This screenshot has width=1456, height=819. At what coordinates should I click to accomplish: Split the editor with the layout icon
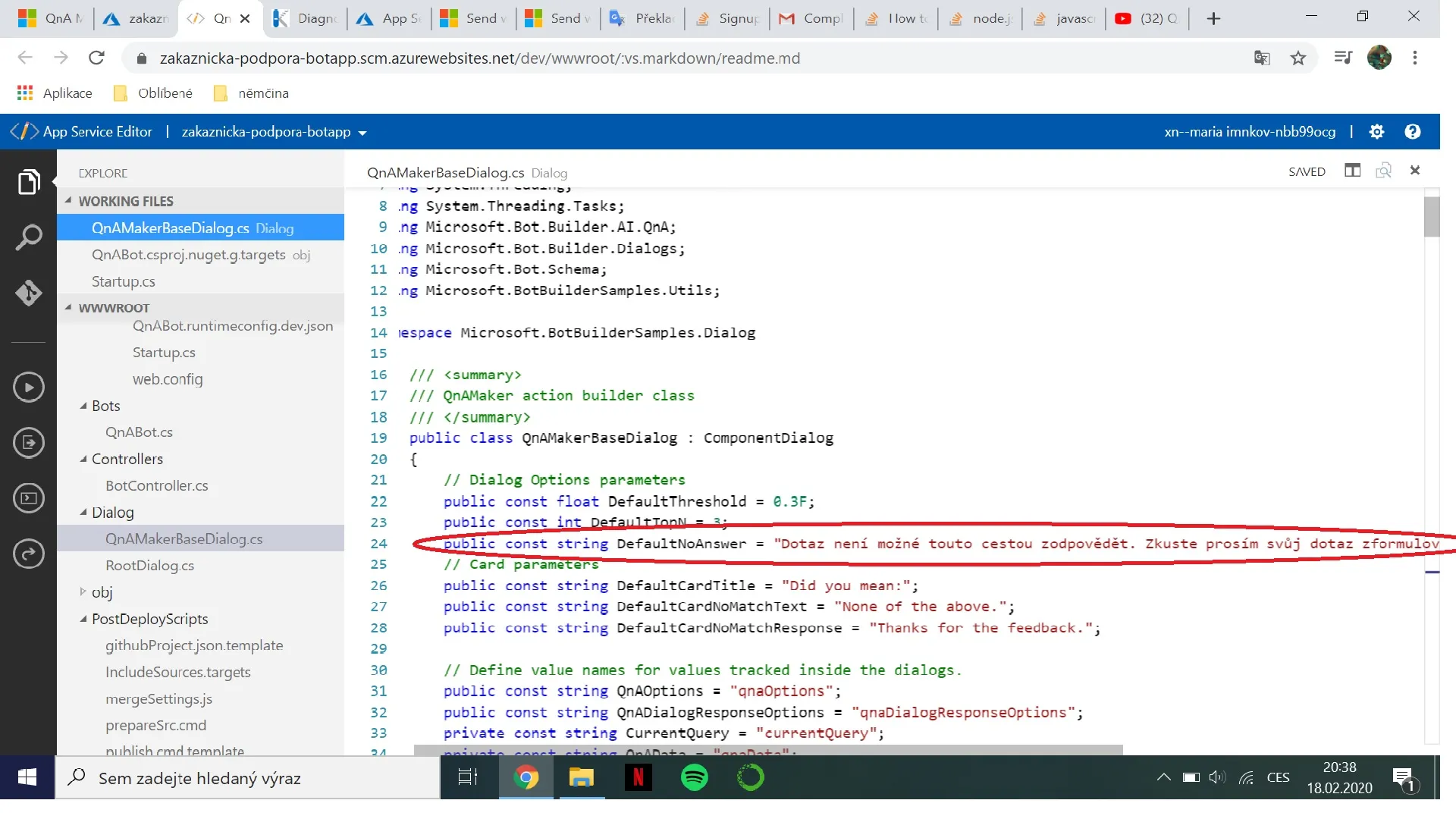tap(1352, 171)
